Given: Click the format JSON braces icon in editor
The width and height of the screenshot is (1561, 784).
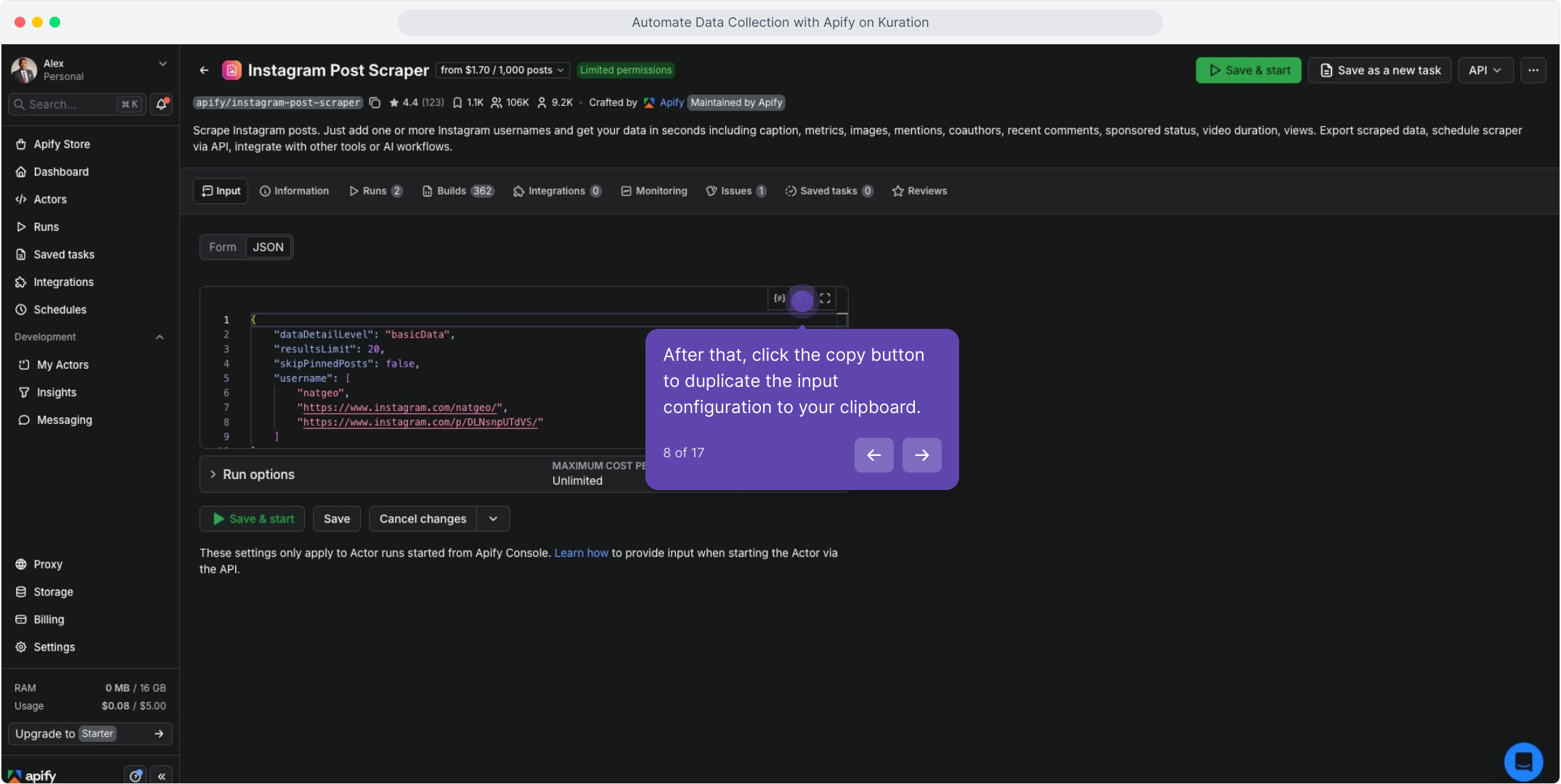Looking at the screenshot, I should 779,298.
